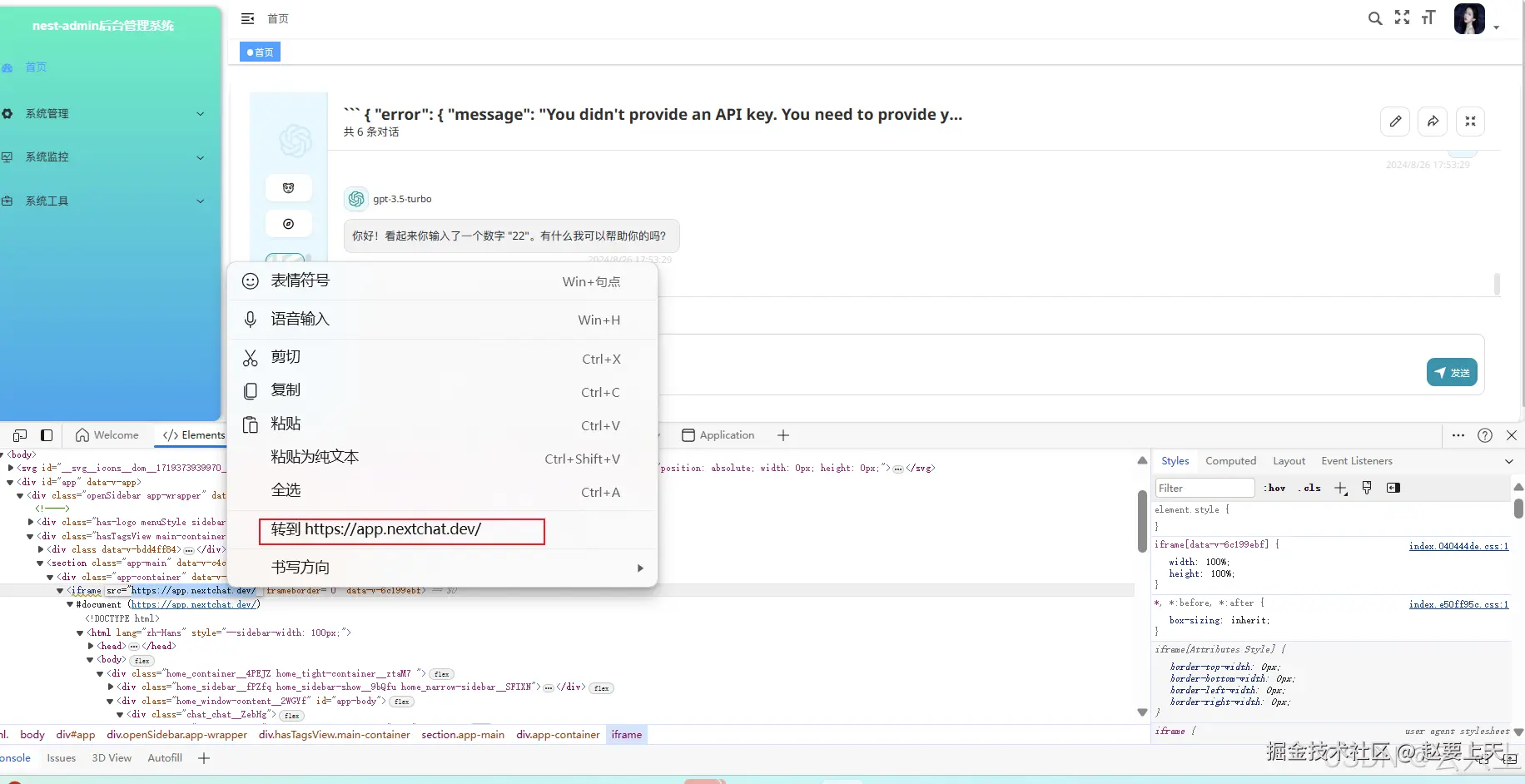The image size is (1525, 784).
Task: Open the DevTools help question mark icon
Action: [1485, 435]
